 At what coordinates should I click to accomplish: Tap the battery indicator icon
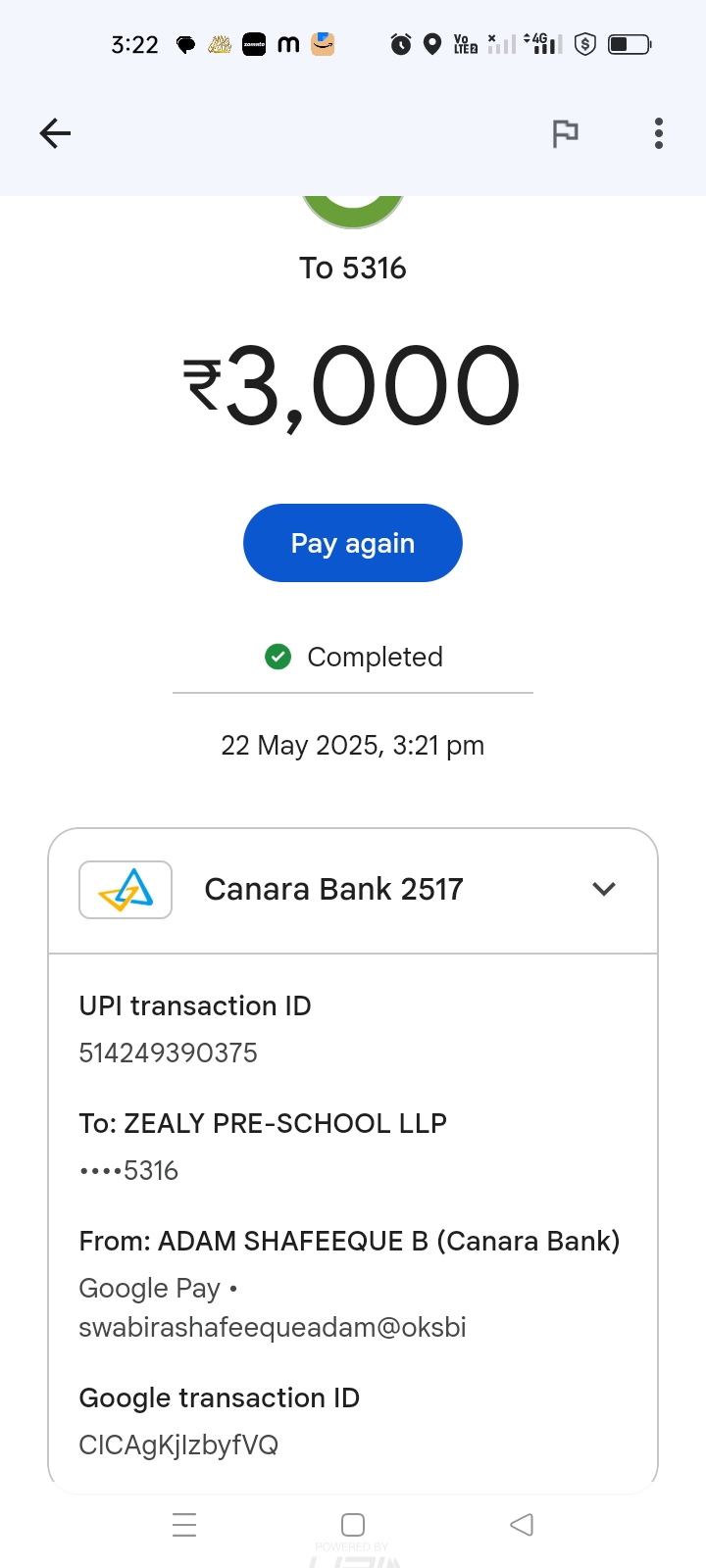[629, 44]
